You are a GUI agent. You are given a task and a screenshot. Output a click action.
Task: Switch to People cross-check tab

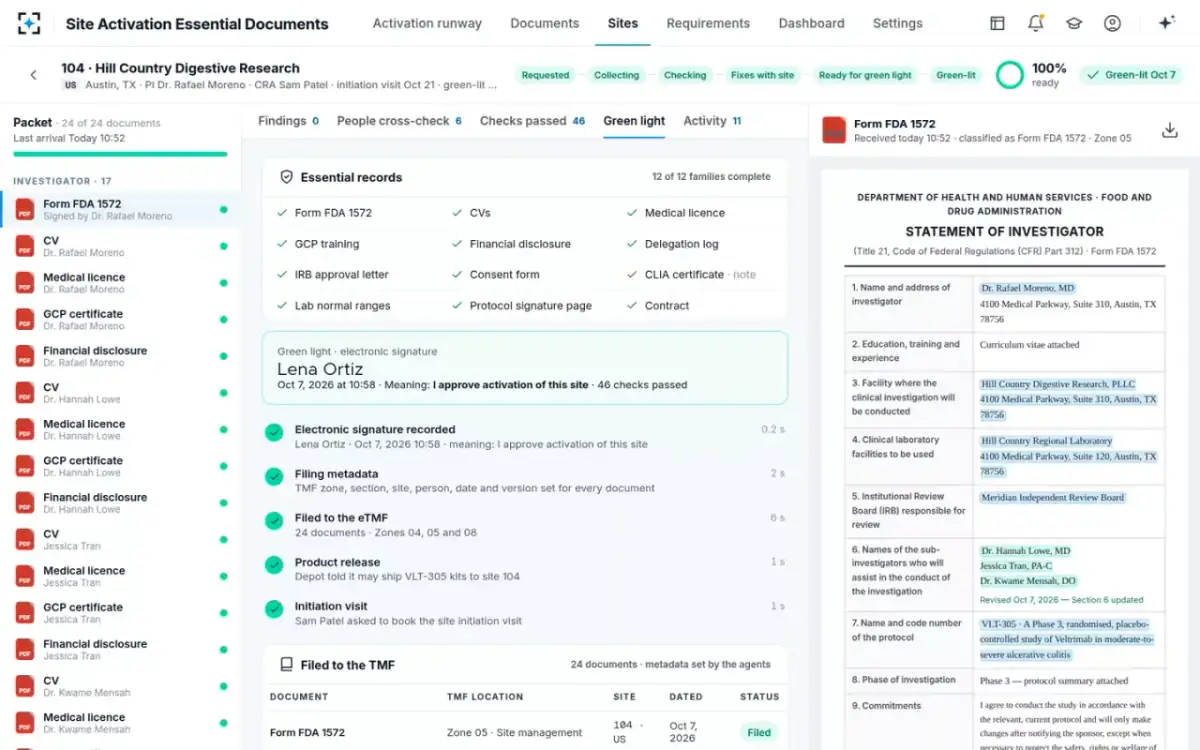(x=399, y=121)
